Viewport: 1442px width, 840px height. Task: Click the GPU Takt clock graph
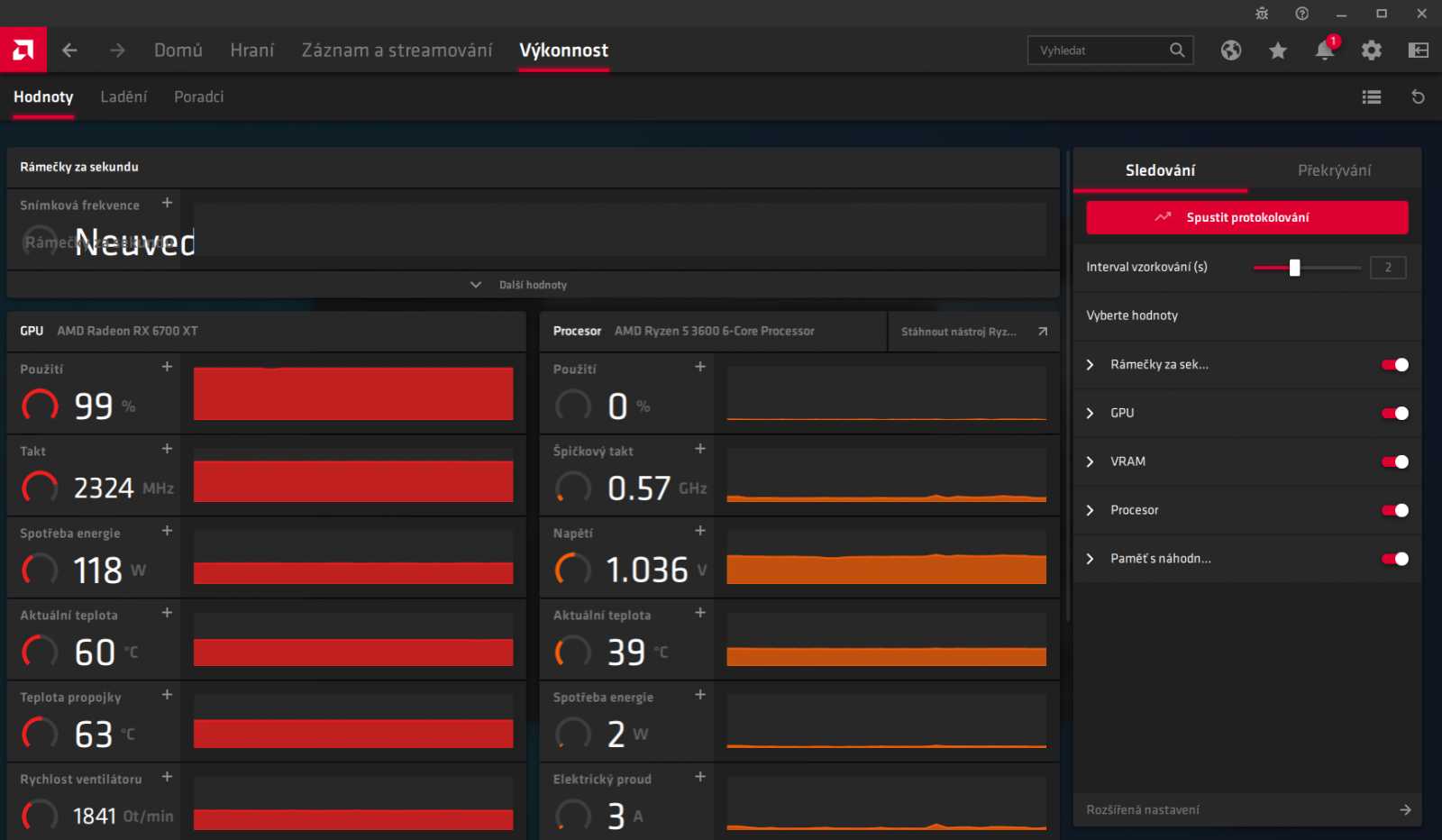[x=353, y=476]
